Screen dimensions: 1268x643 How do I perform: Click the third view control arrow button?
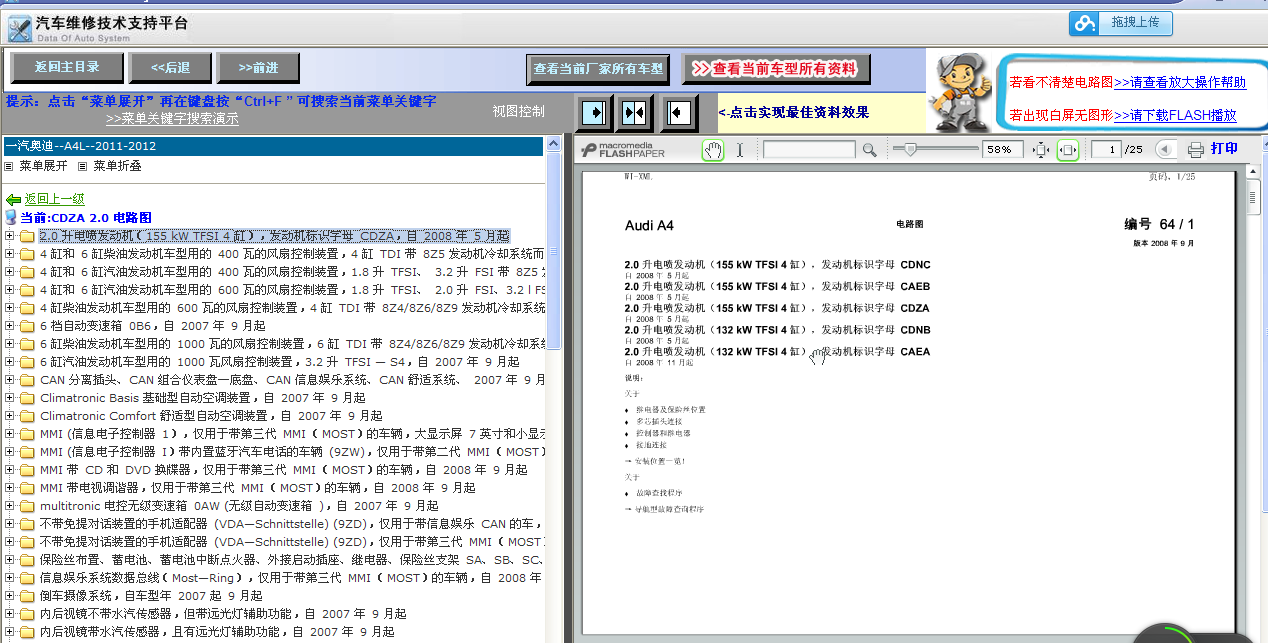point(679,113)
